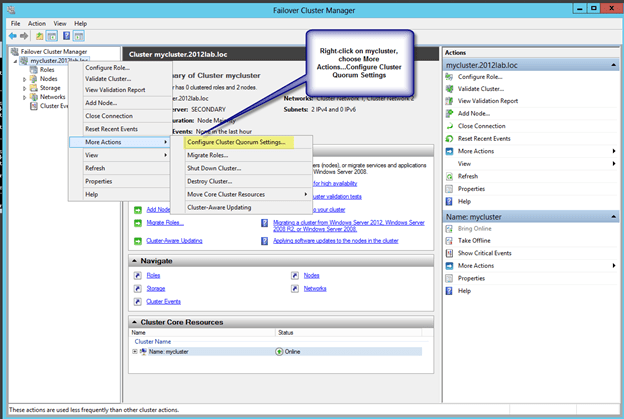Select Configure Cluster Quorum Settings menu entry
This screenshot has width=624, height=419.
(x=236, y=142)
